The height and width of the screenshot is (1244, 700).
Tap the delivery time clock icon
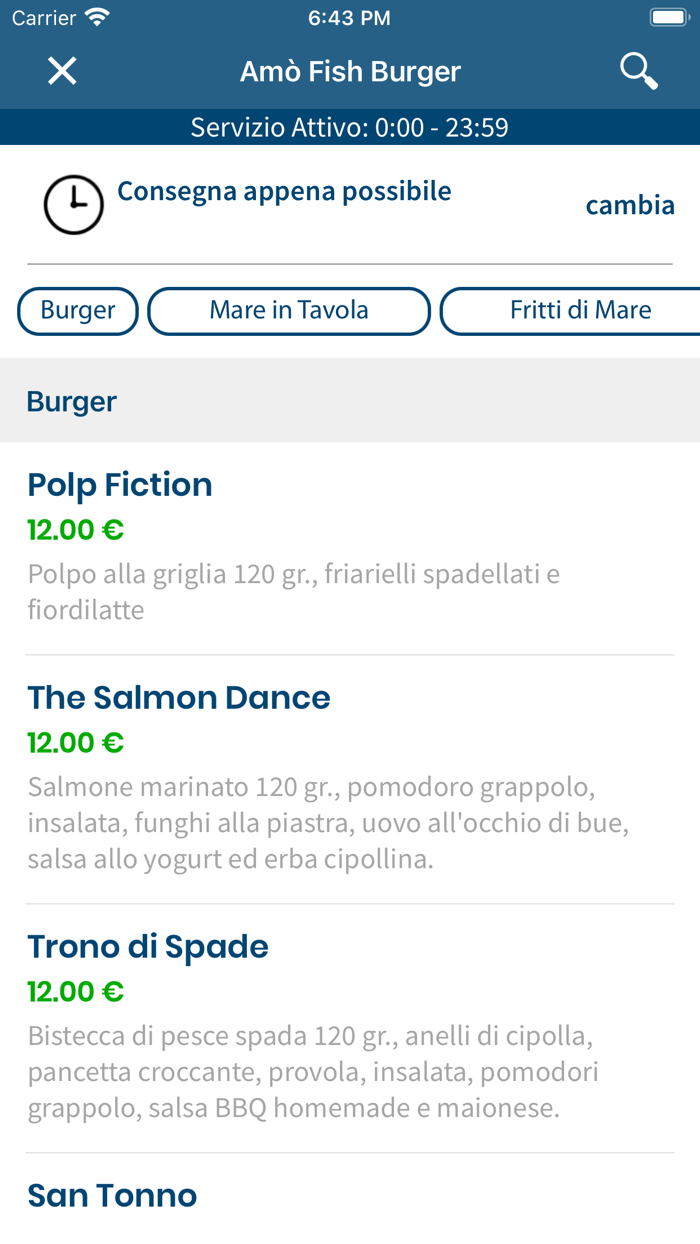pos(73,205)
